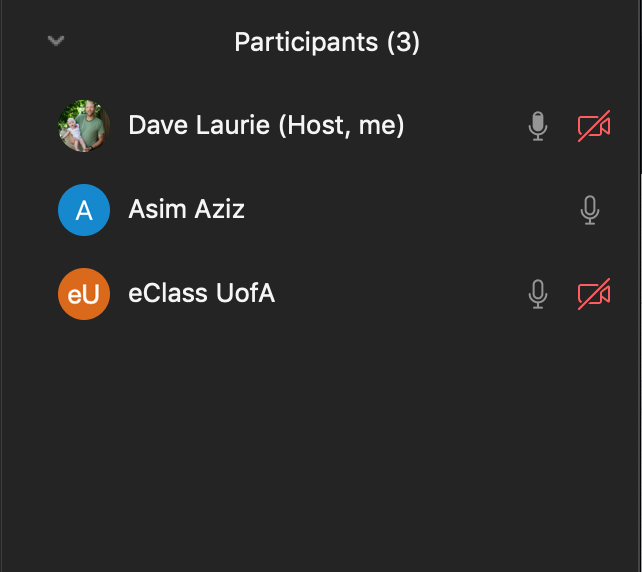Click the '(3)' participant count
This screenshot has width=642, height=572.
coord(403,42)
